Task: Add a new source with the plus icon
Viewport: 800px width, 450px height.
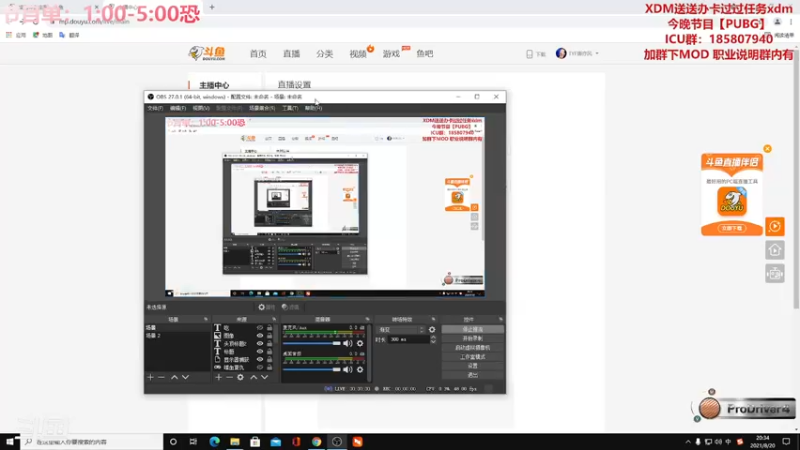Action: (218, 377)
